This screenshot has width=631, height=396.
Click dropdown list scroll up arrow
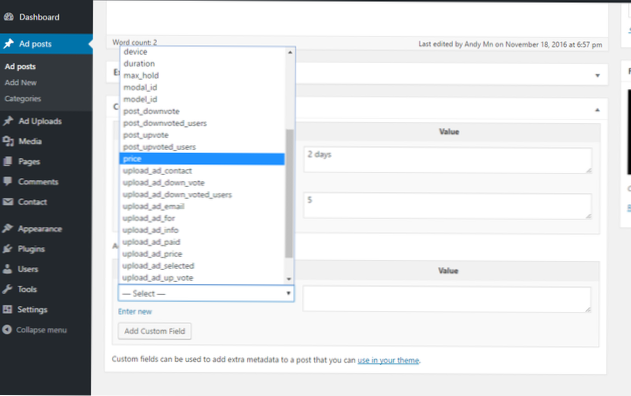pyautogui.click(x=289, y=52)
